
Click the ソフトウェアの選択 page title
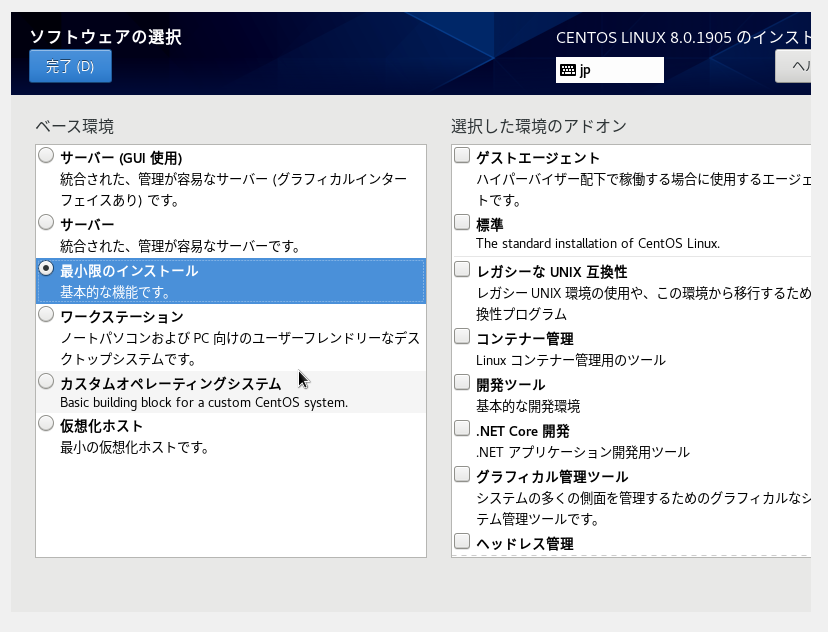[x=106, y=37]
